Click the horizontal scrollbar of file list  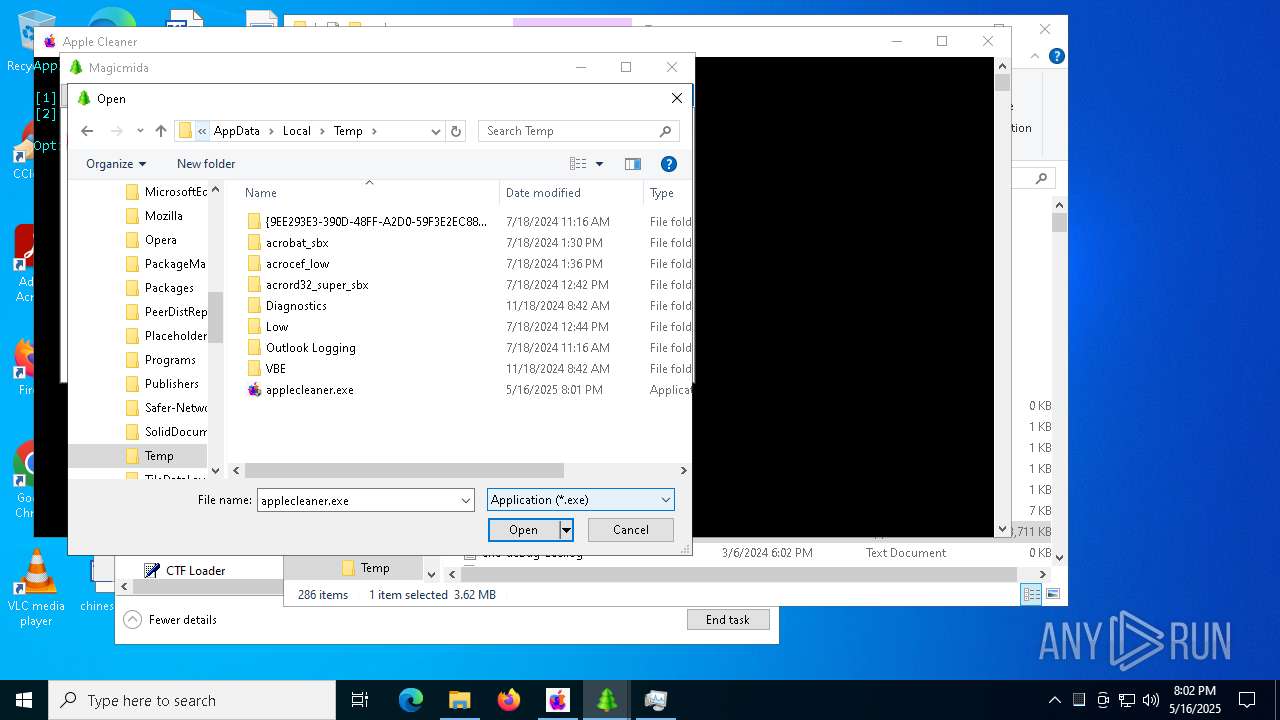click(x=404, y=470)
